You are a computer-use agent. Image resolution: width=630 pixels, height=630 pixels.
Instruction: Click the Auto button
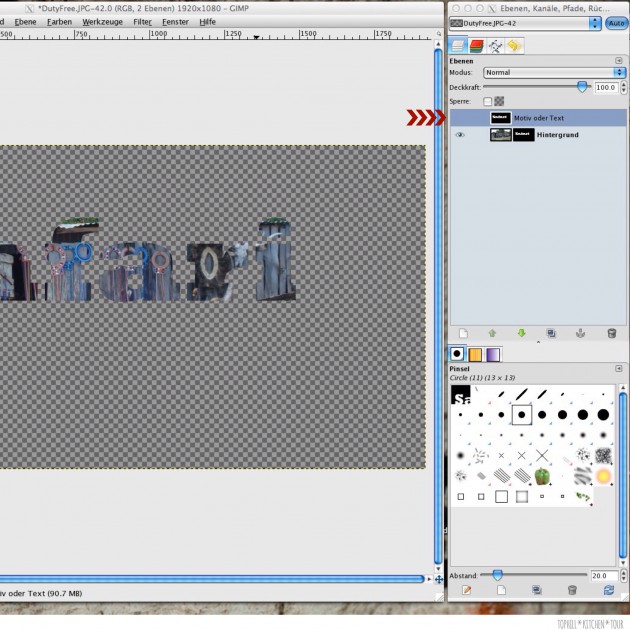tap(616, 23)
